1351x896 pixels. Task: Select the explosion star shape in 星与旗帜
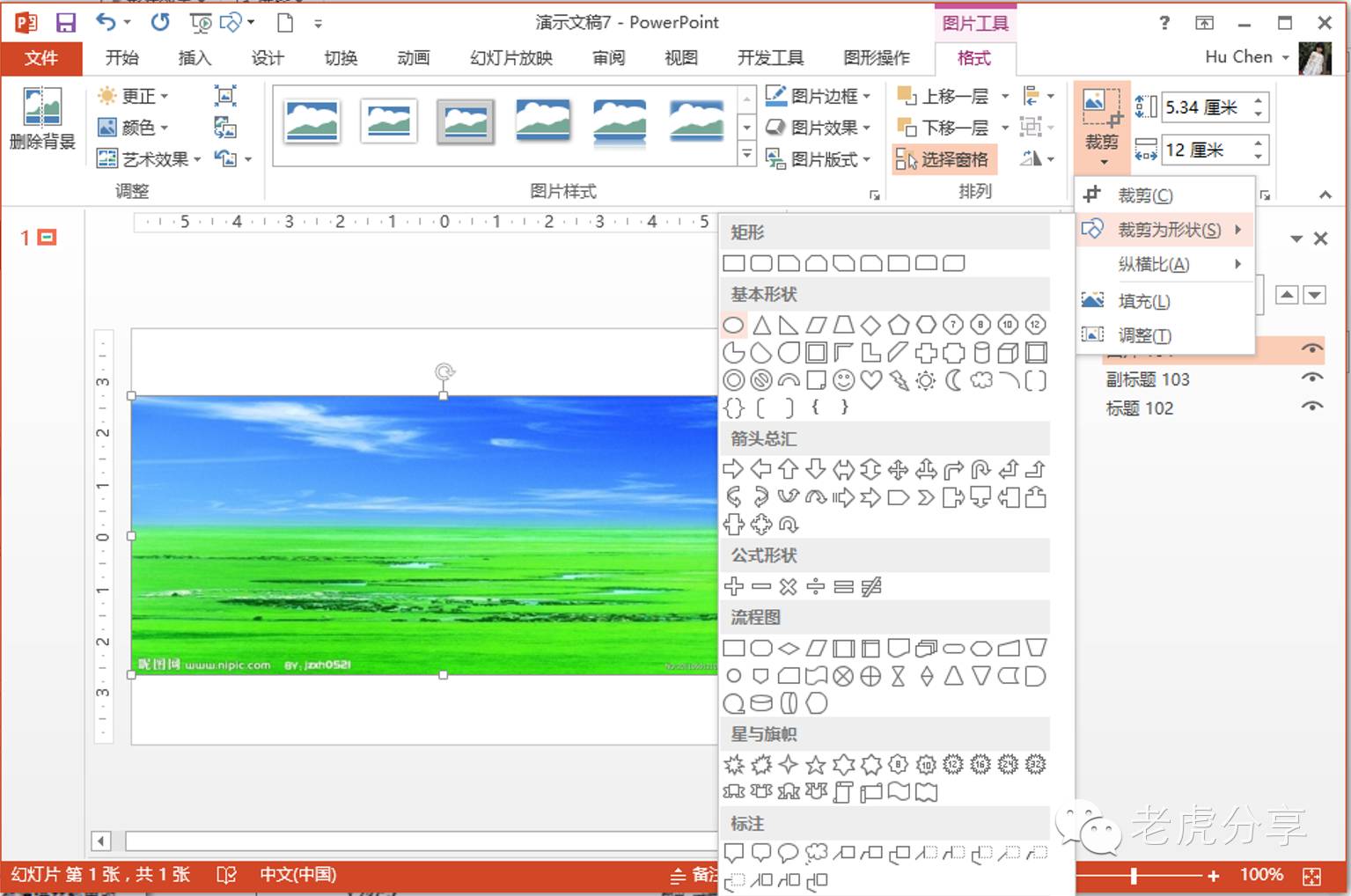pos(733,765)
